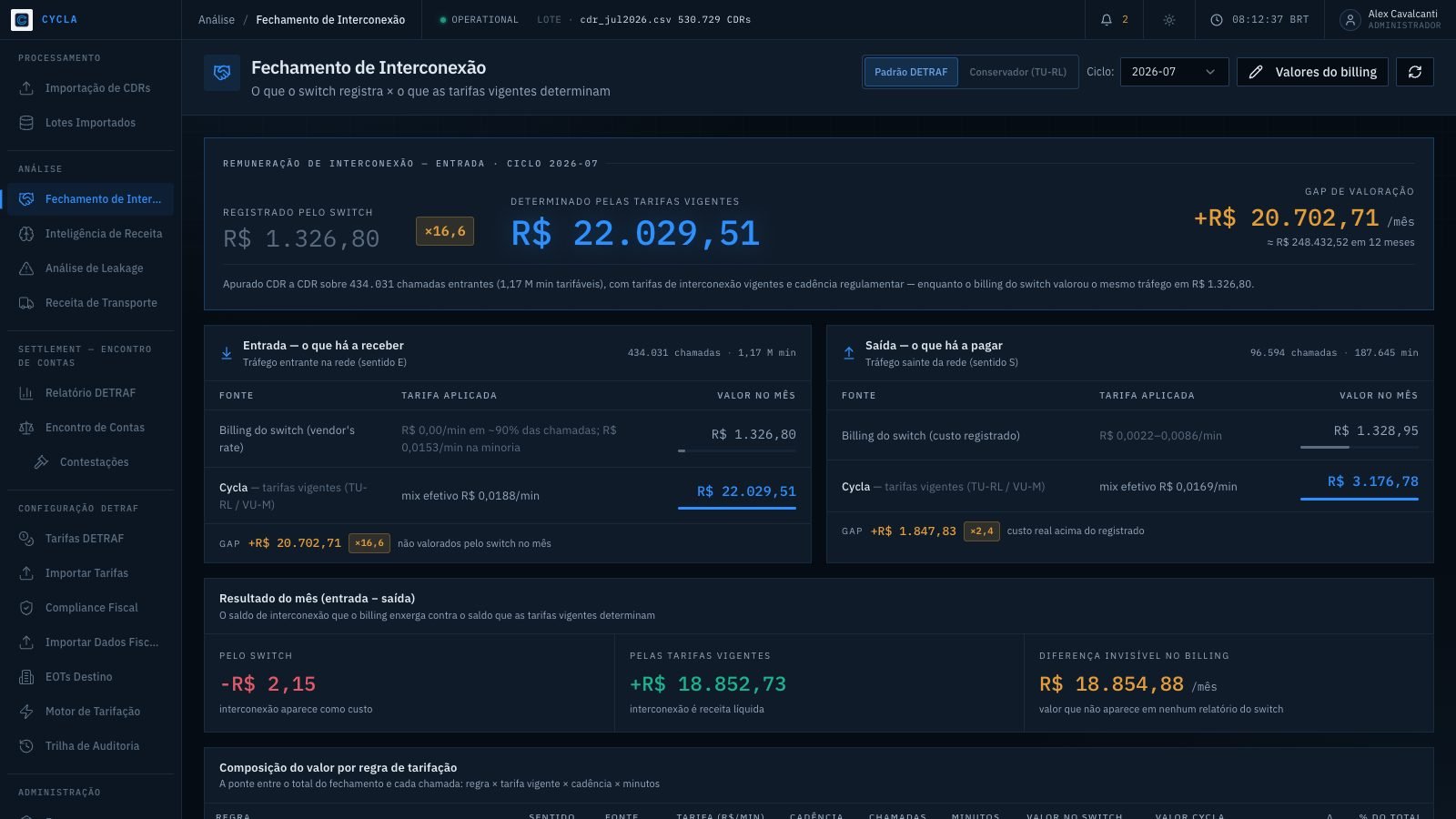Click '≈ R$ 248.432,52 em 12 meses' text
This screenshot has height=819, width=1456.
coord(1340,243)
